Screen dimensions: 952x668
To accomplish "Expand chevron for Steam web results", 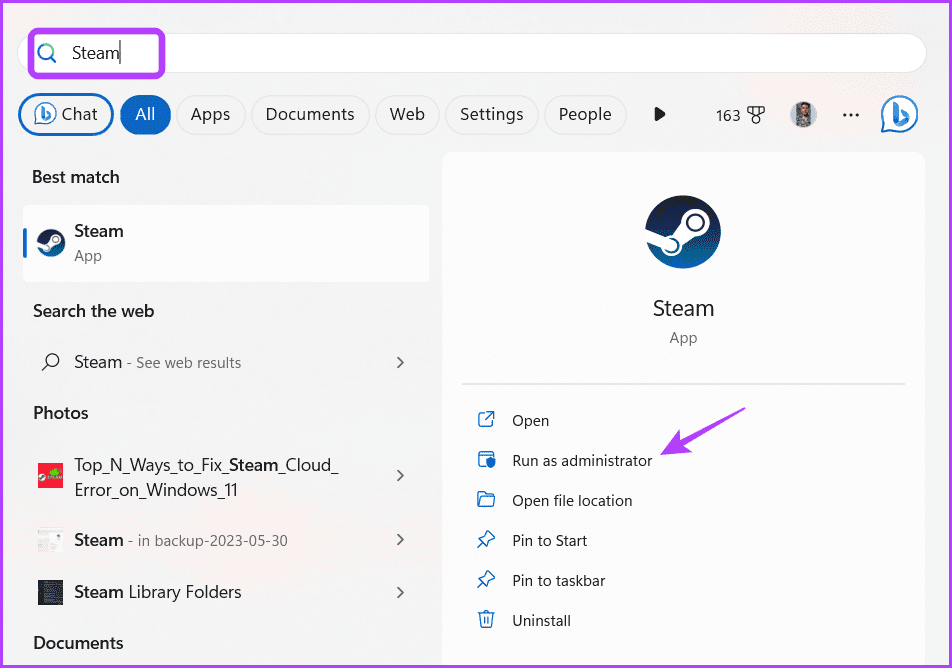I will tap(400, 363).
